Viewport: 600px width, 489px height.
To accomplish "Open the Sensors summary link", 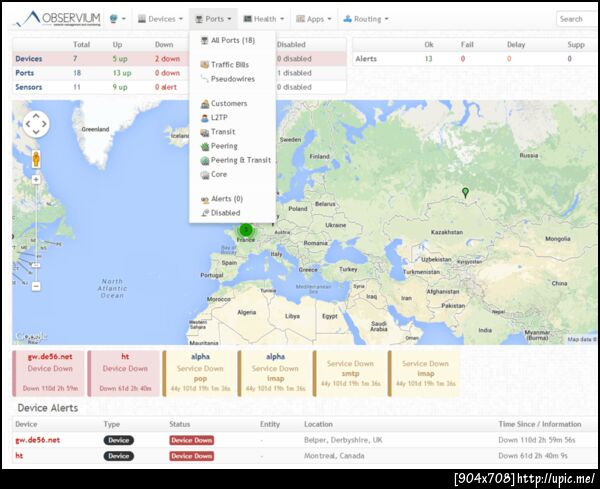I will [29, 87].
